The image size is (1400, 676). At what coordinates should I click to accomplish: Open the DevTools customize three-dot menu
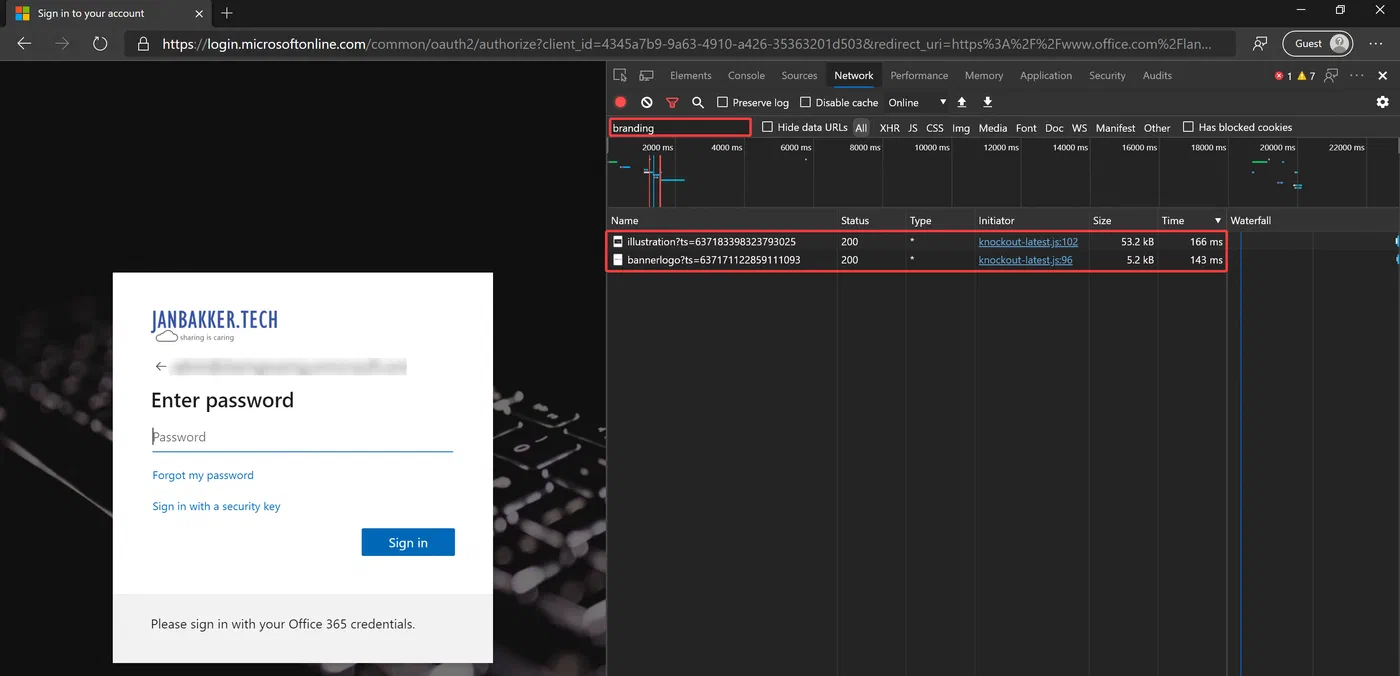tap(1357, 75)
